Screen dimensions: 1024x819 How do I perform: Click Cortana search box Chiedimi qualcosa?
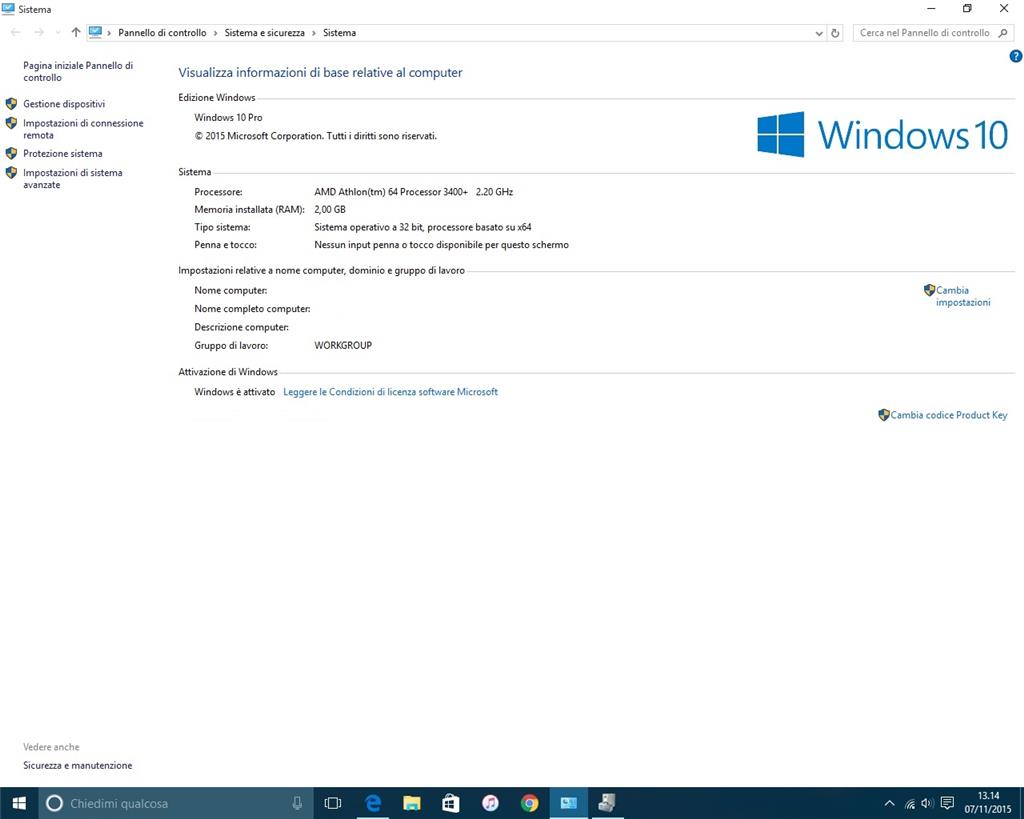click(173, 803)
